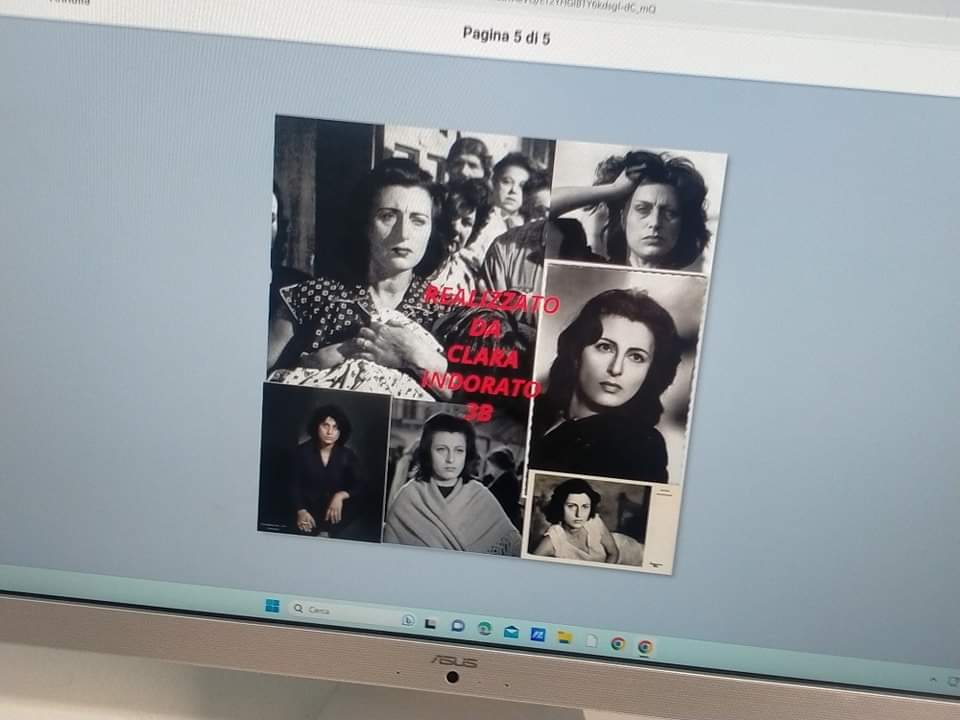Switch to the first Chrome taskbar icon

[x=618, y=643]
